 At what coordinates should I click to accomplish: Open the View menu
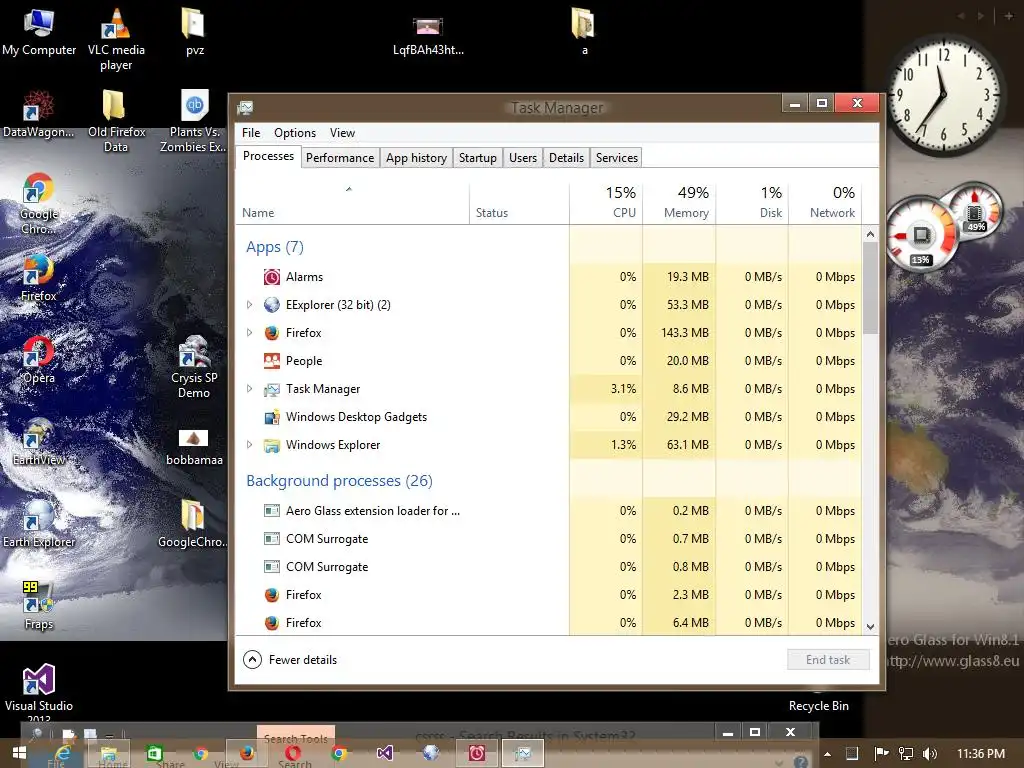[342, 133]
